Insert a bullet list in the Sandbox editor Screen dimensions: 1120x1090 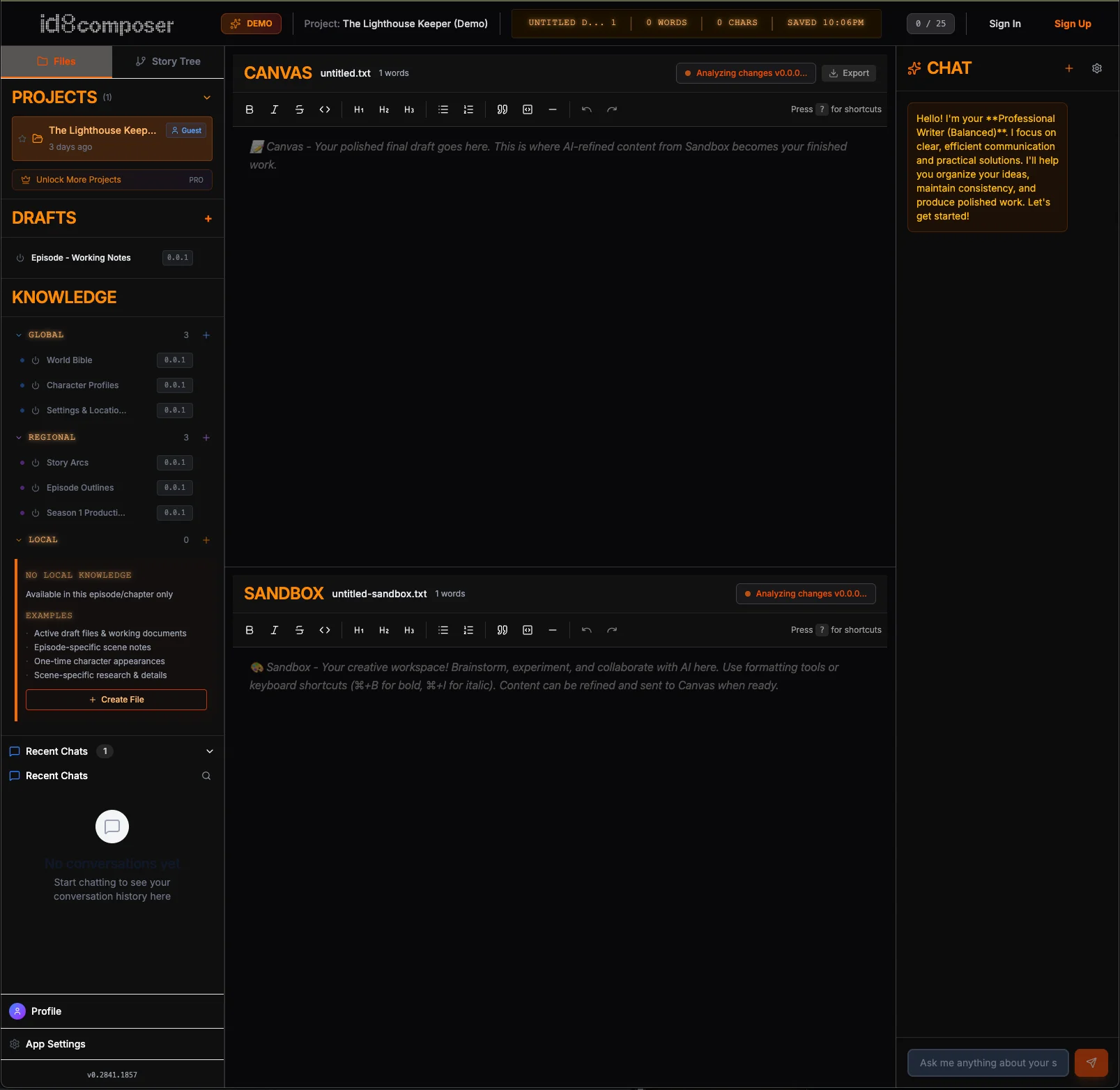click(443, 630)
